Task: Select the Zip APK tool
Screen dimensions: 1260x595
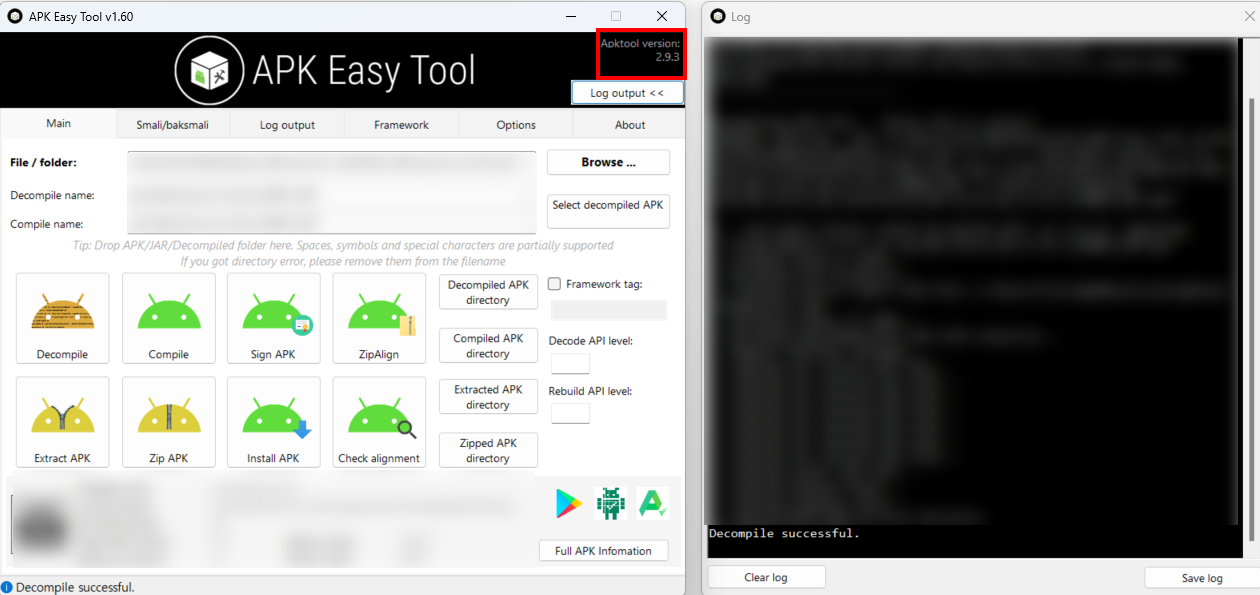Action: coord(168,422)
